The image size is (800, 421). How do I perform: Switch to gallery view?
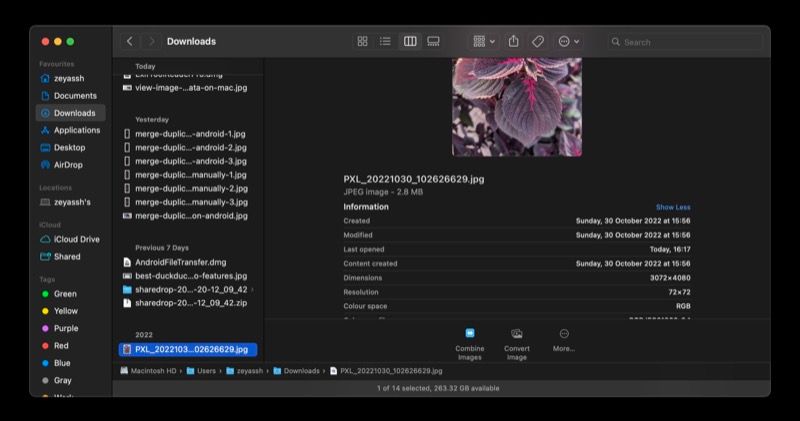[433, 41]
